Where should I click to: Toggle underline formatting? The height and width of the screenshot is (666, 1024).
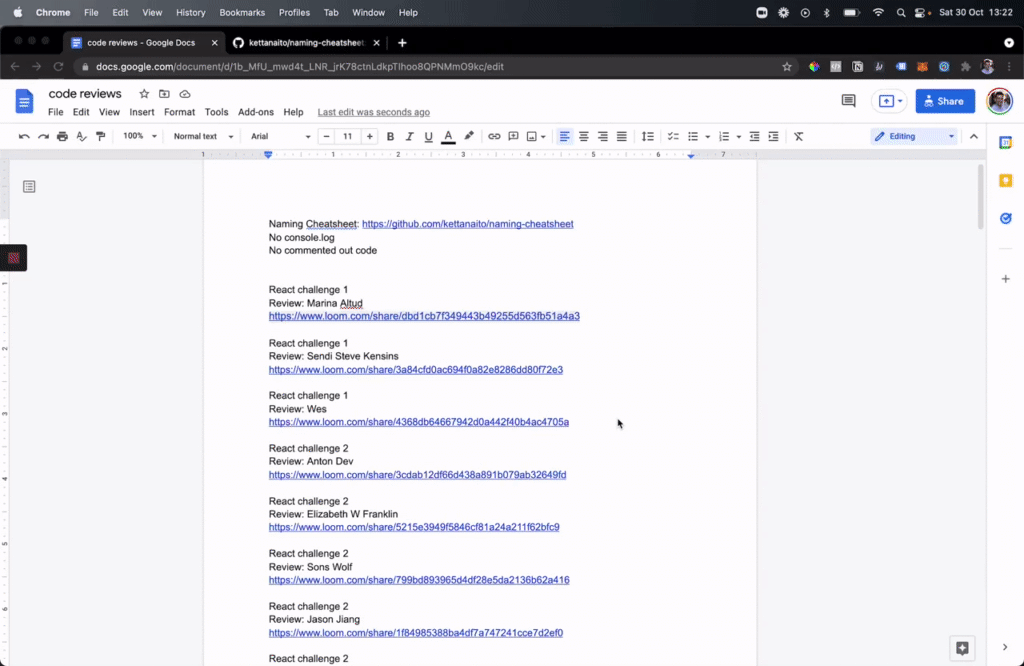click(x=428, y=136)
